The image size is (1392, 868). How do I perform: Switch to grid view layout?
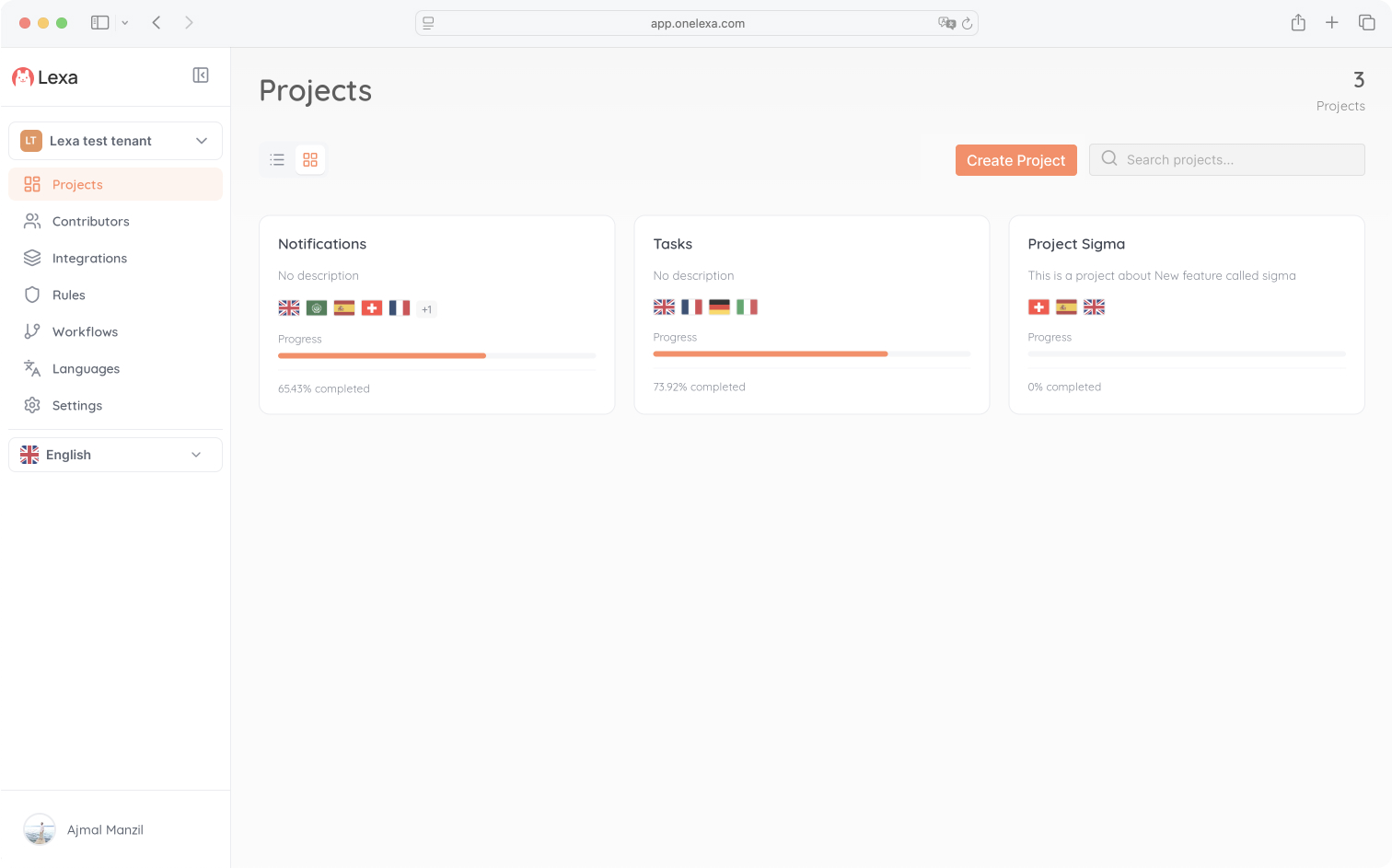(310, 159)
